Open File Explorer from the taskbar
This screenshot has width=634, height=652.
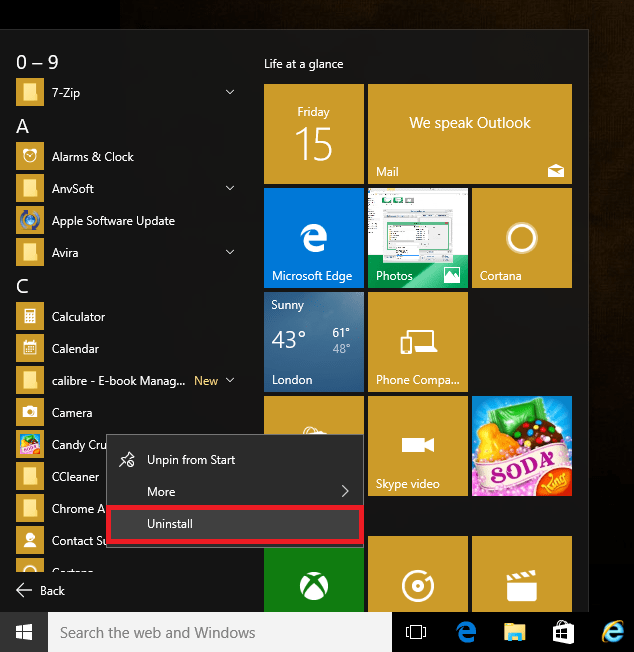pos(514,632)
